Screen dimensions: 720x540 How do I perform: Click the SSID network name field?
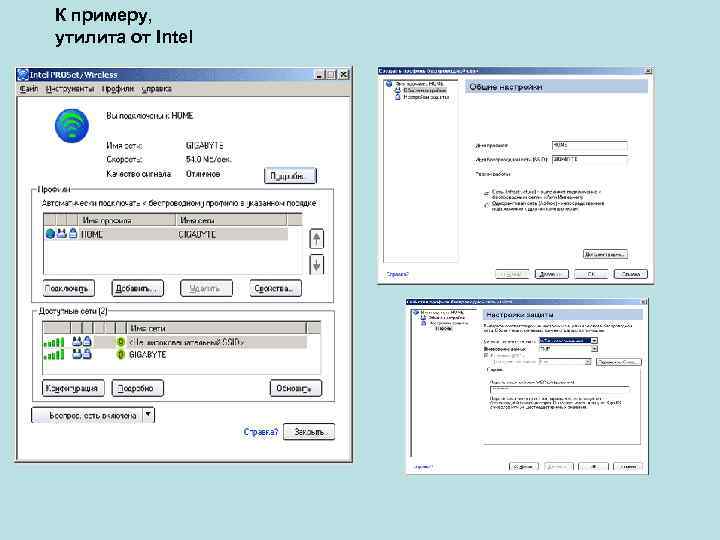[x=590, y=159]
